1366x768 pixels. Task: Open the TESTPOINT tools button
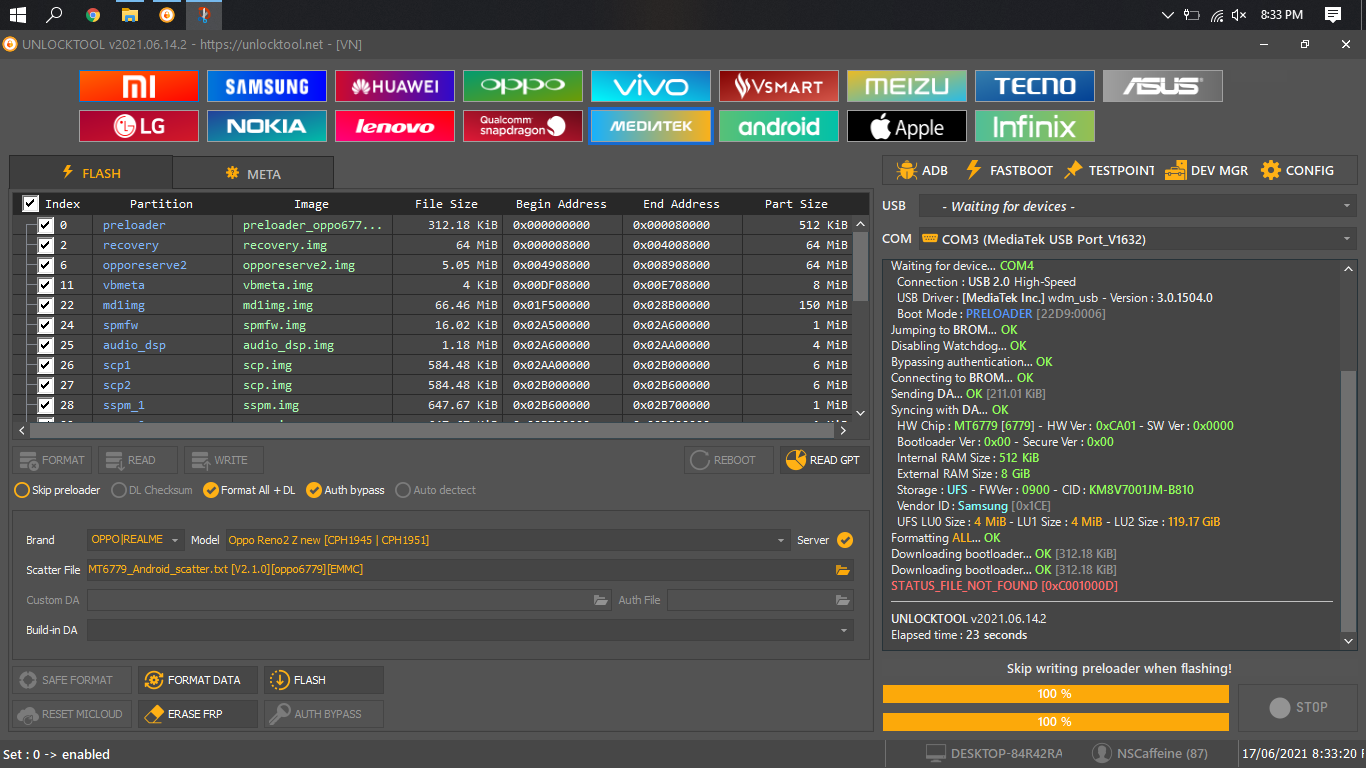tap(1109, 170)
